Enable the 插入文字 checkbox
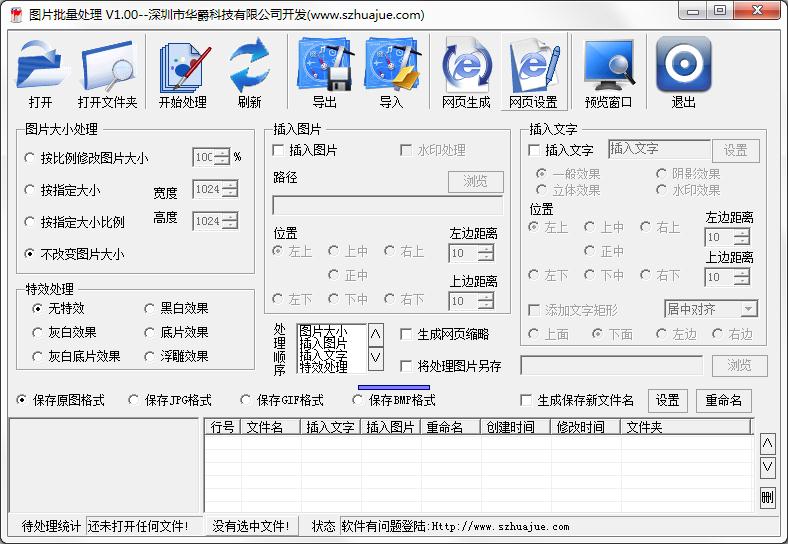788x544 pixels. 561,150
